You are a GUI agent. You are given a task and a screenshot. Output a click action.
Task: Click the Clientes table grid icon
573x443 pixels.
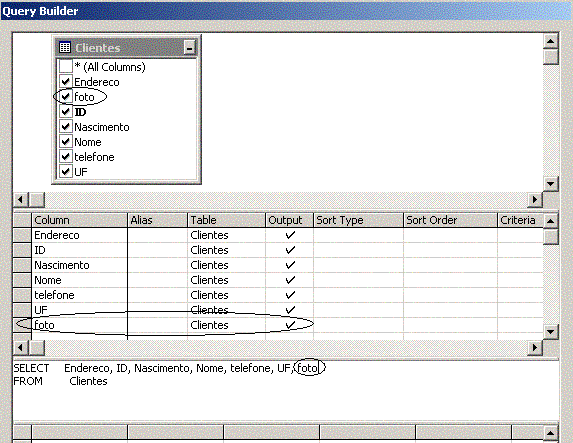tap(65, 48)
